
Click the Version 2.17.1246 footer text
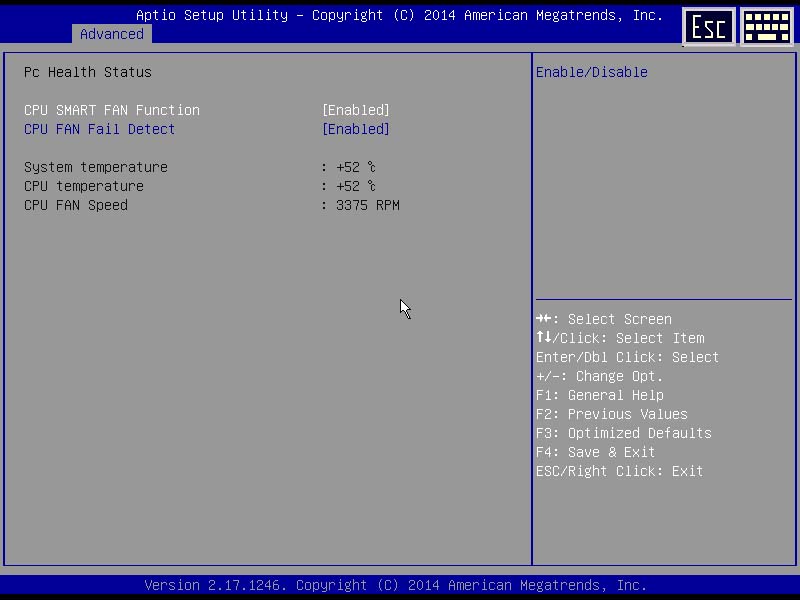[x=395, y=585]
